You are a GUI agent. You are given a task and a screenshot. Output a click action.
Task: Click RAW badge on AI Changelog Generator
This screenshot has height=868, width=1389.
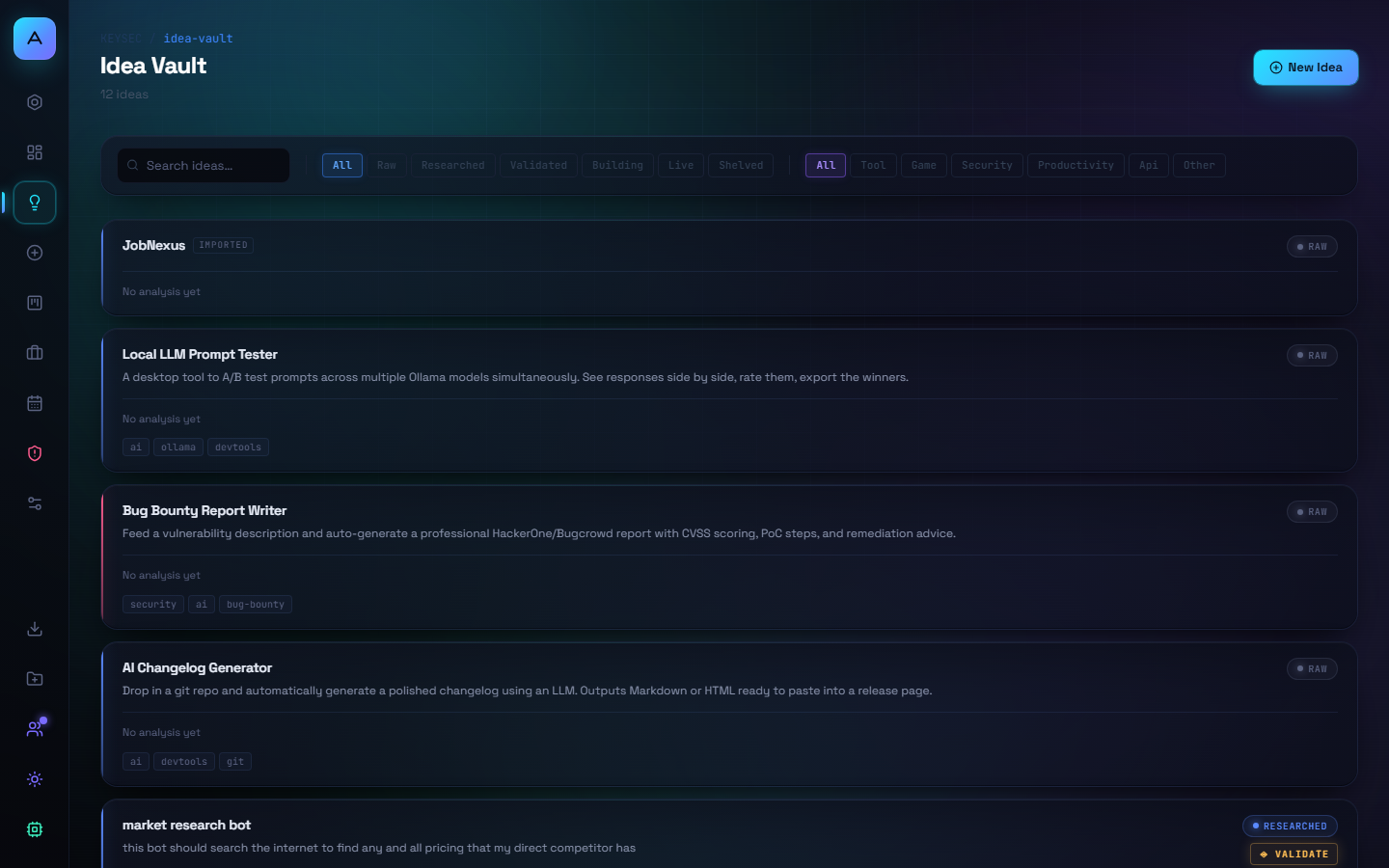click(x=1312, y=669)
